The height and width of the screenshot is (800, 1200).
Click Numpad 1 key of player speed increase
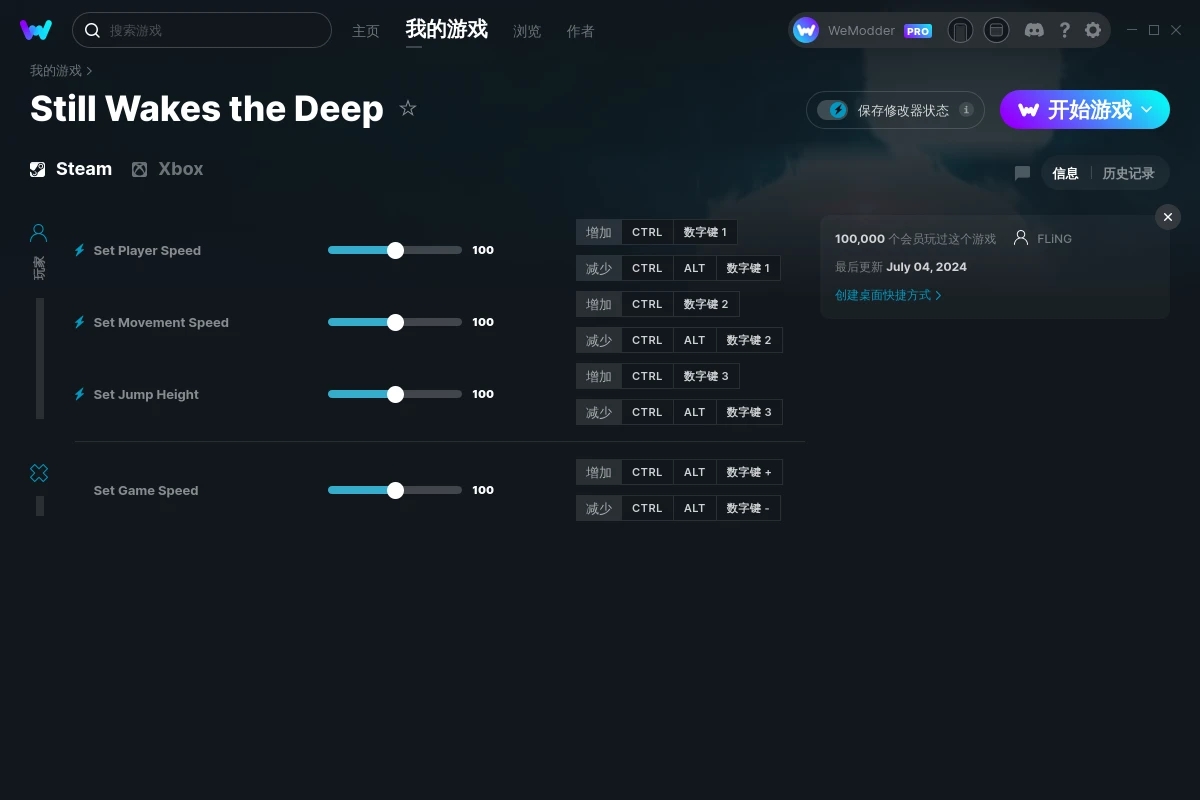[706, 232]
